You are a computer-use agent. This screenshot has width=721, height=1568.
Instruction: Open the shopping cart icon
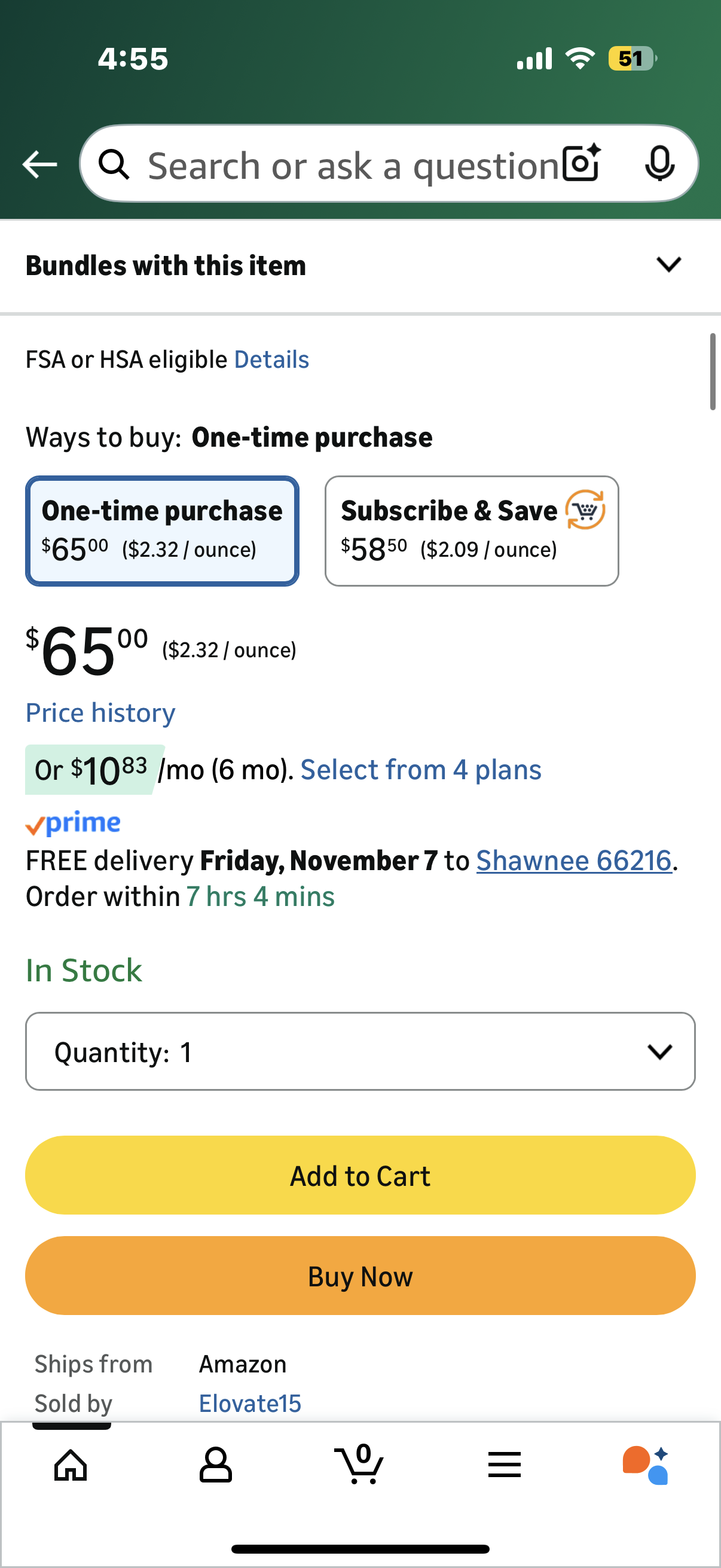click(x=359, y=1463)
